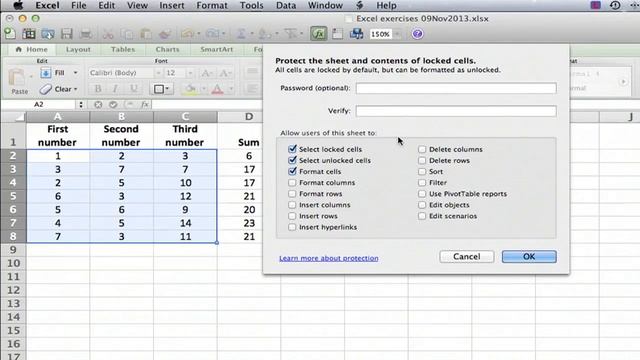Enable Format columns checkbox

pos(292,182)
